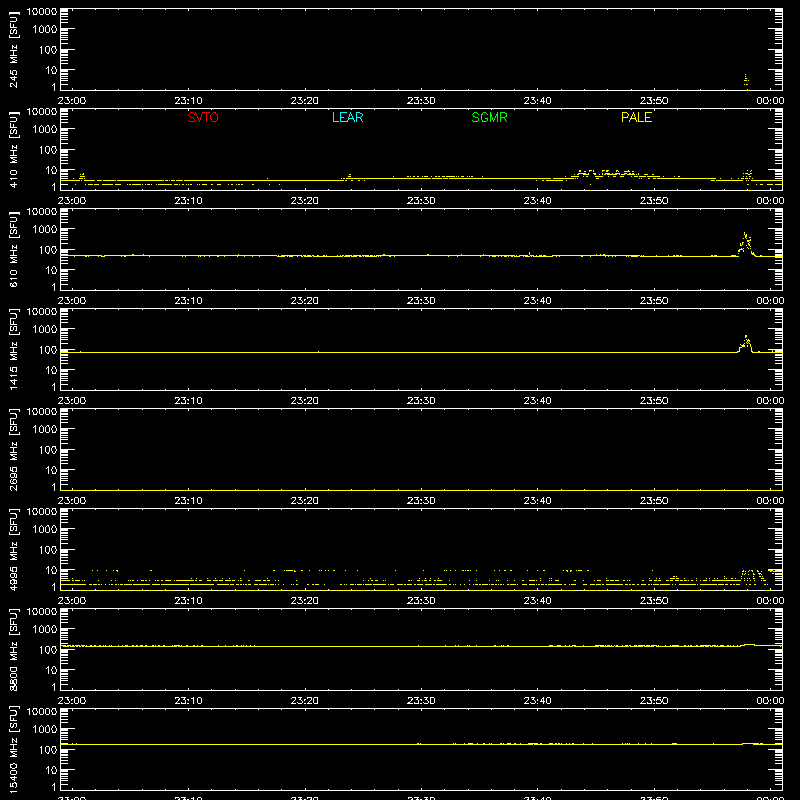Click the 610 MHz burst peak near 23:58
800x800 pixels.
click(746, 243)
